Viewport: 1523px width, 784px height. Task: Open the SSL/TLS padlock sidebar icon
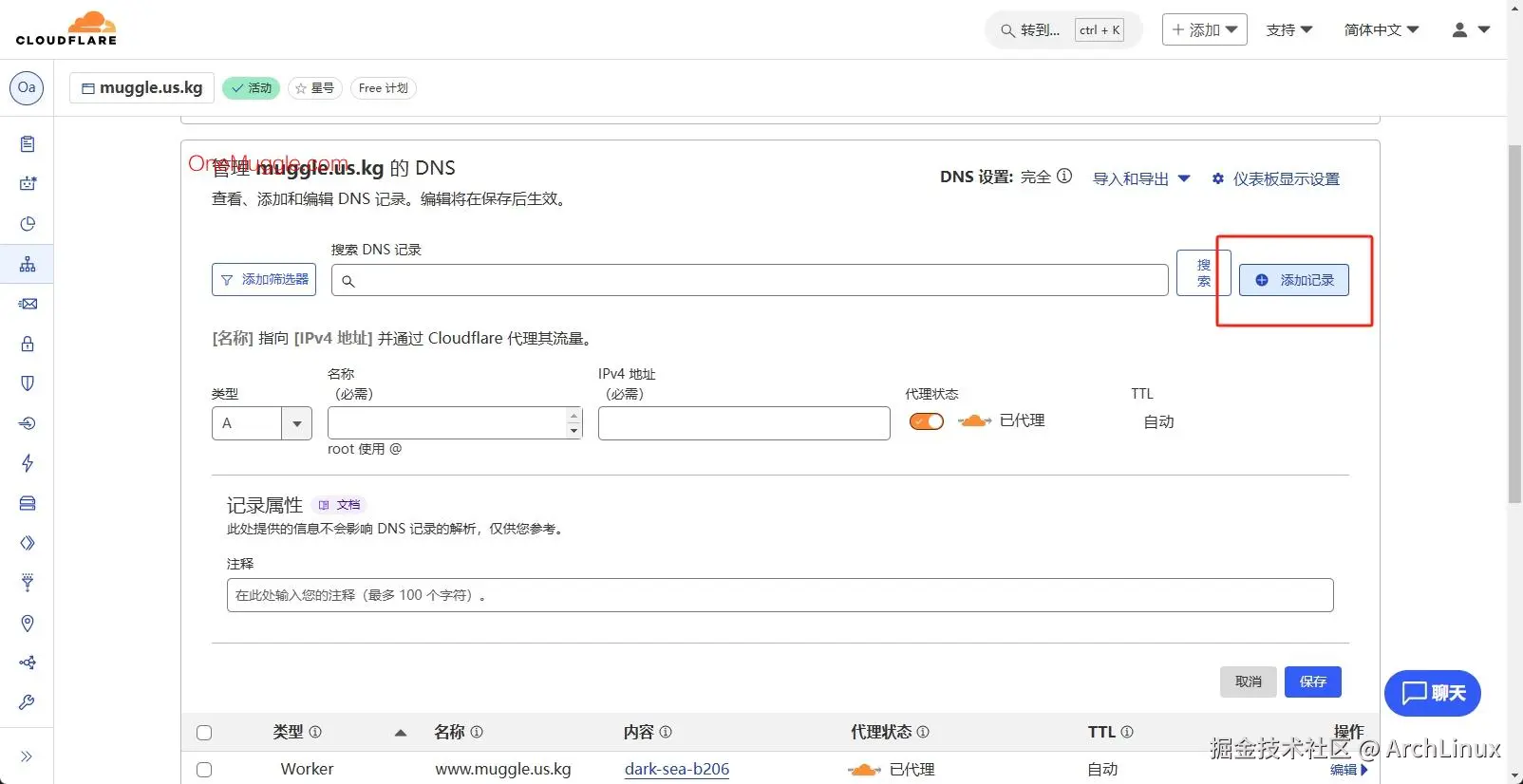[x=28, y=344]
